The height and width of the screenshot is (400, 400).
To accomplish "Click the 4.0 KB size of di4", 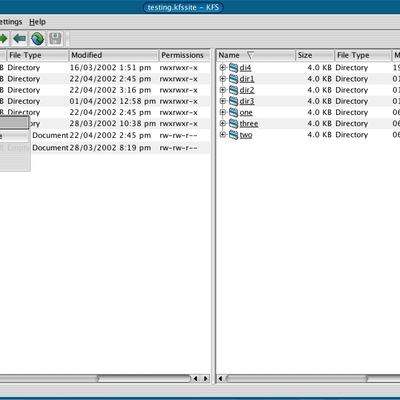I will point(319,68).
